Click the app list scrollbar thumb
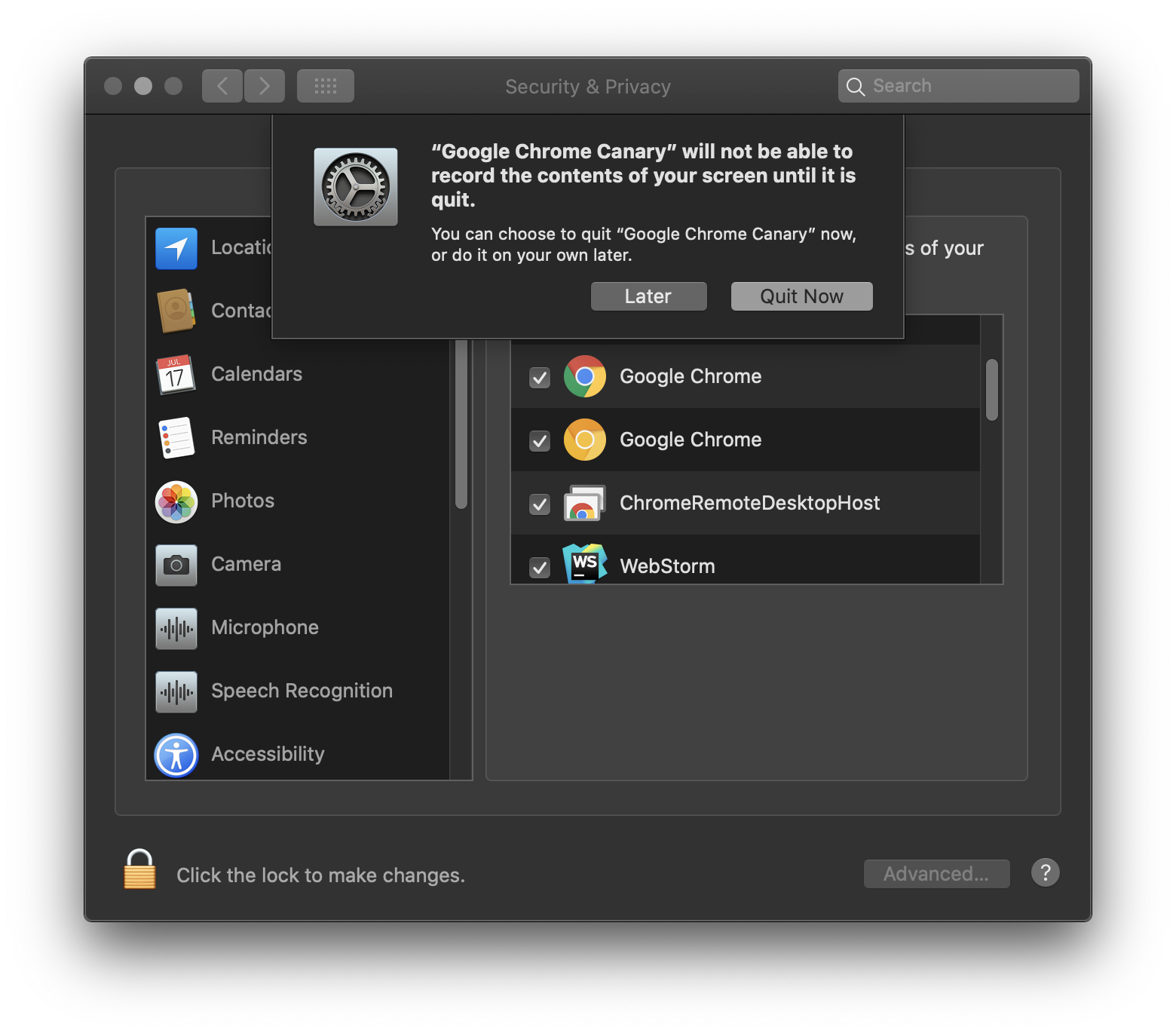 992,390
